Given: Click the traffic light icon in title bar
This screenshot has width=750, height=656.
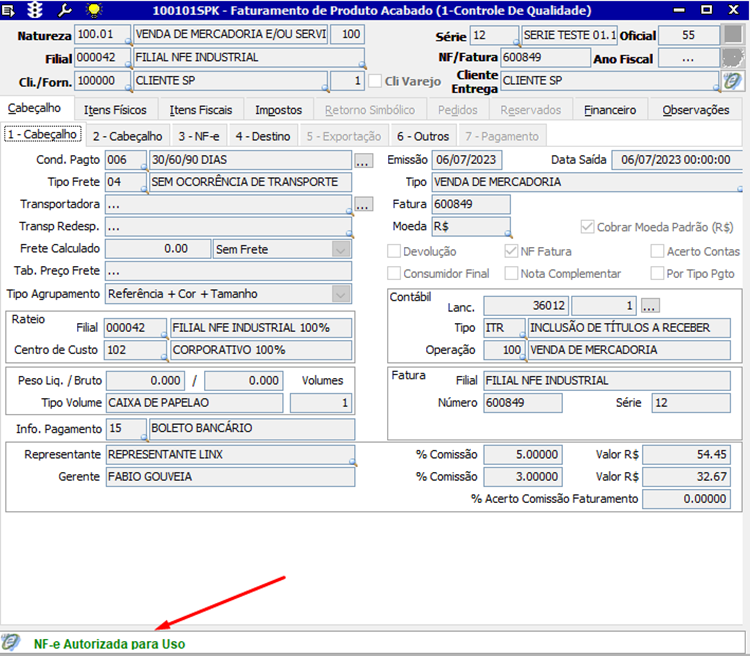Looking at the screenshot, I should pos(35,10).
